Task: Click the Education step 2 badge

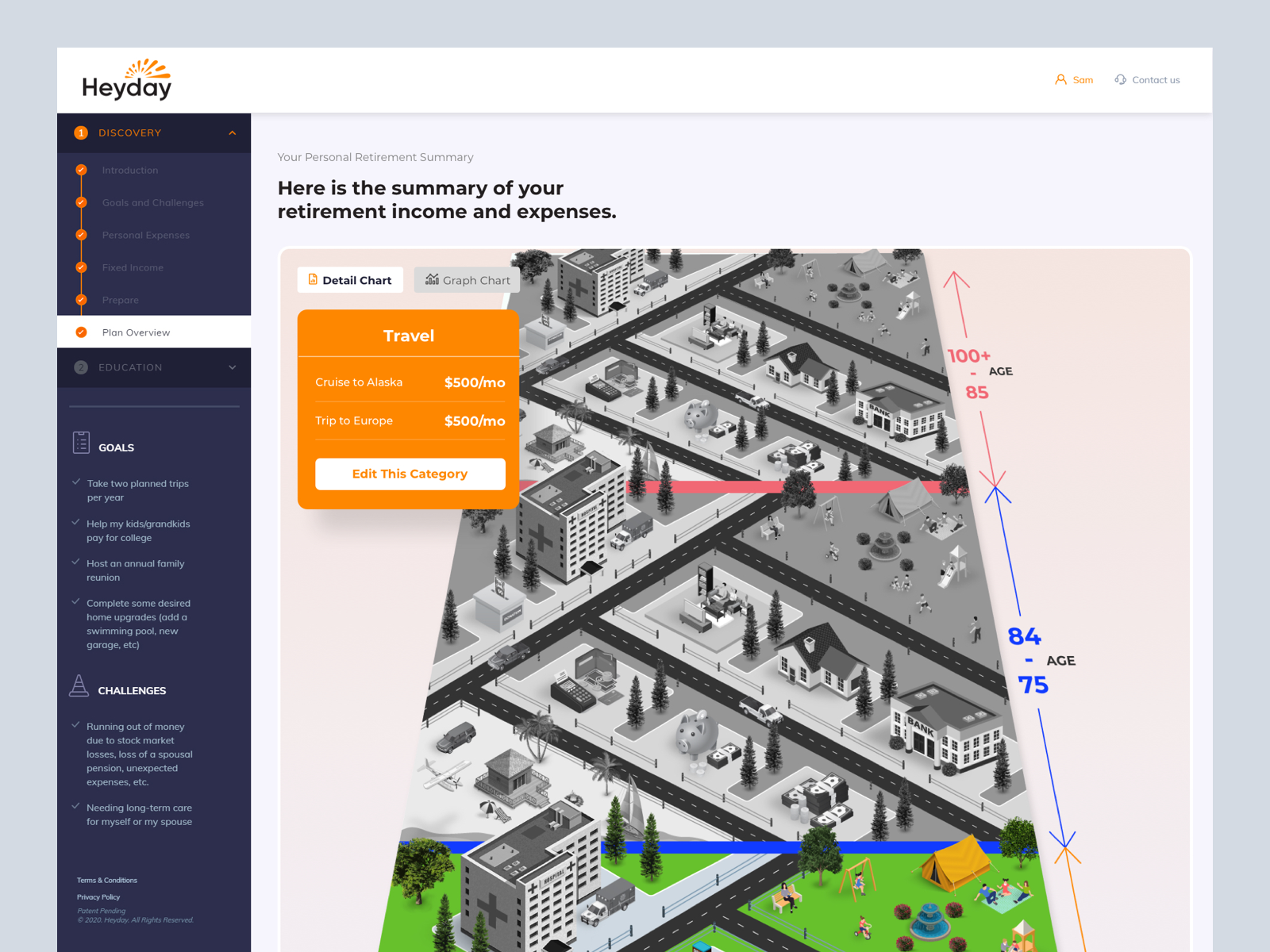Action: click(81, 367)
